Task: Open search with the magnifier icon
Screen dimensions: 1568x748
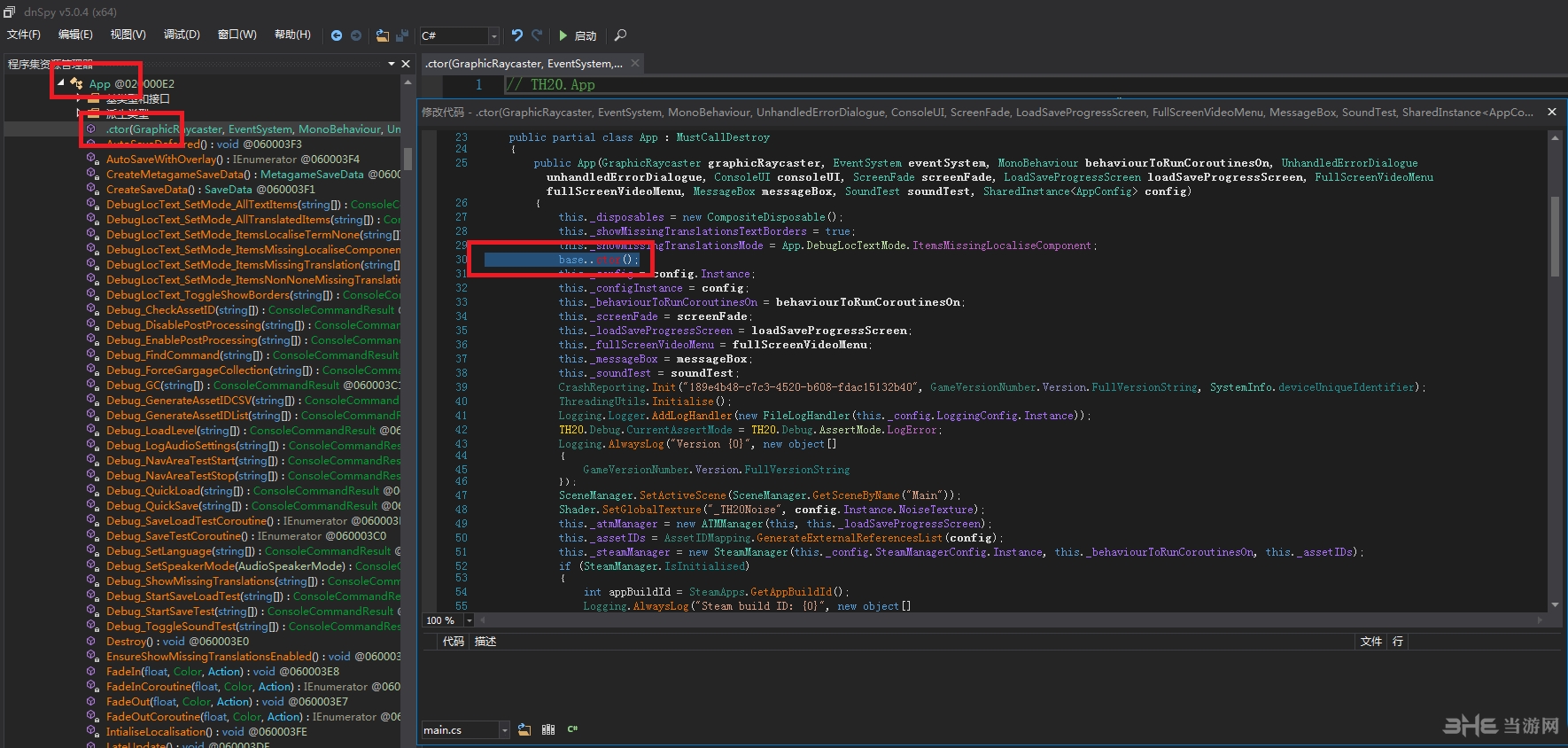Action: click(x=620, y=35)
